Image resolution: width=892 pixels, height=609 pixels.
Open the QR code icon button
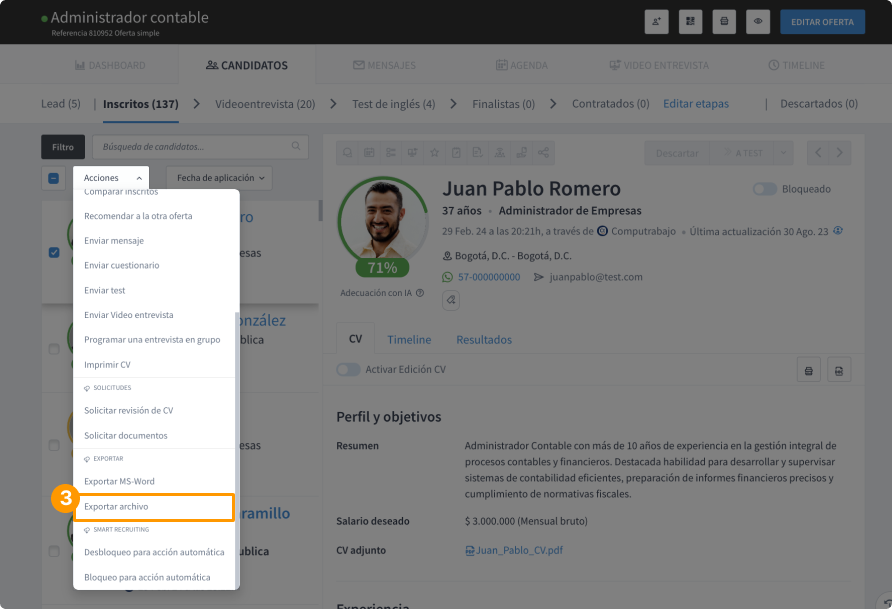690,22
